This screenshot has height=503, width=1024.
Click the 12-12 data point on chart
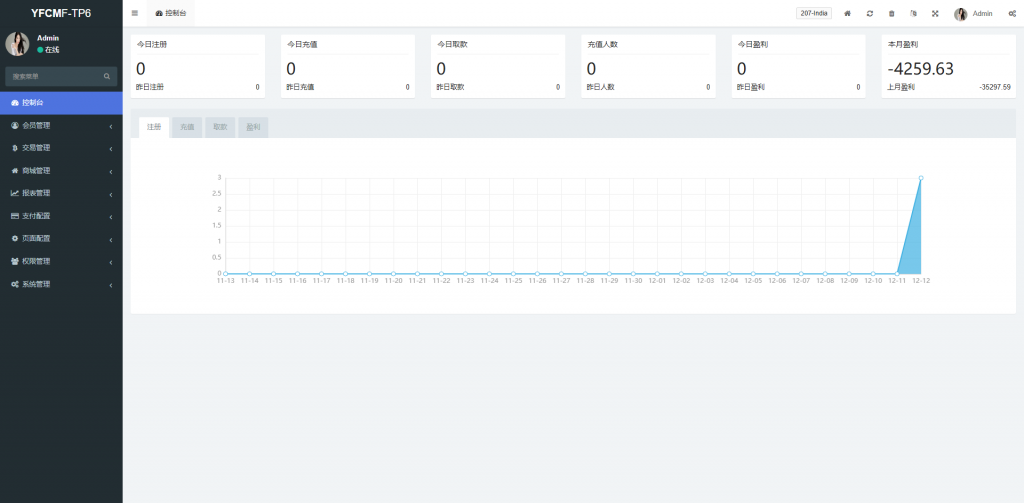920,178
